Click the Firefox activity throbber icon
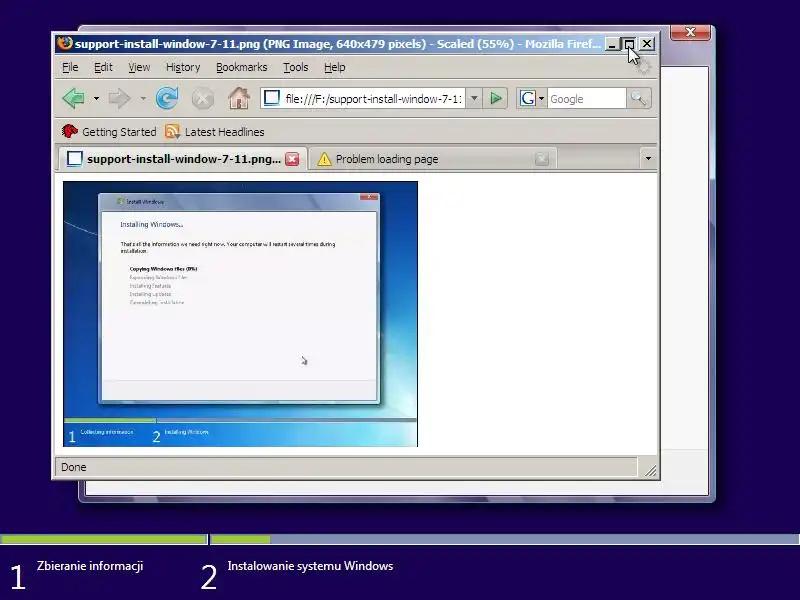The image size is (800, 600). click(643, 66)
